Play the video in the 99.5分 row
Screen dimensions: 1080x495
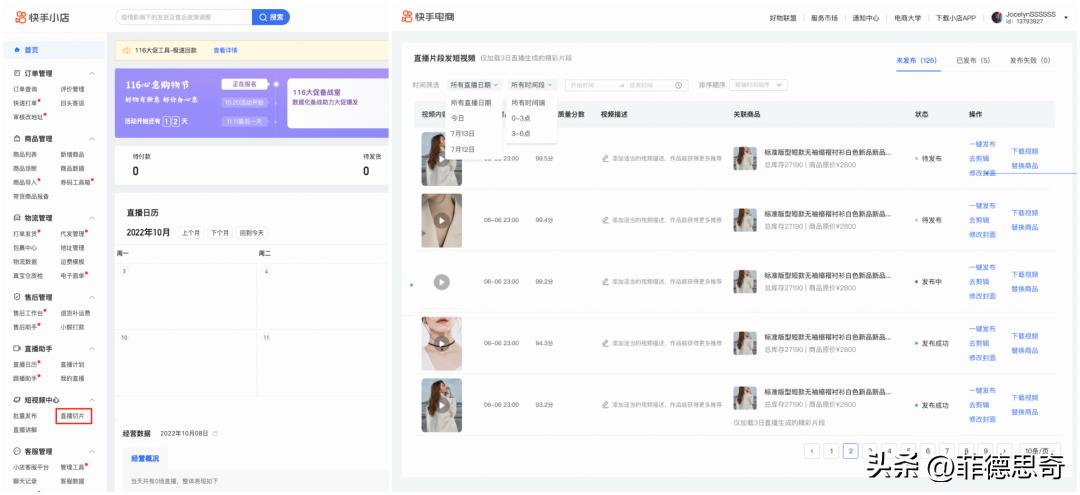(442, 159)
